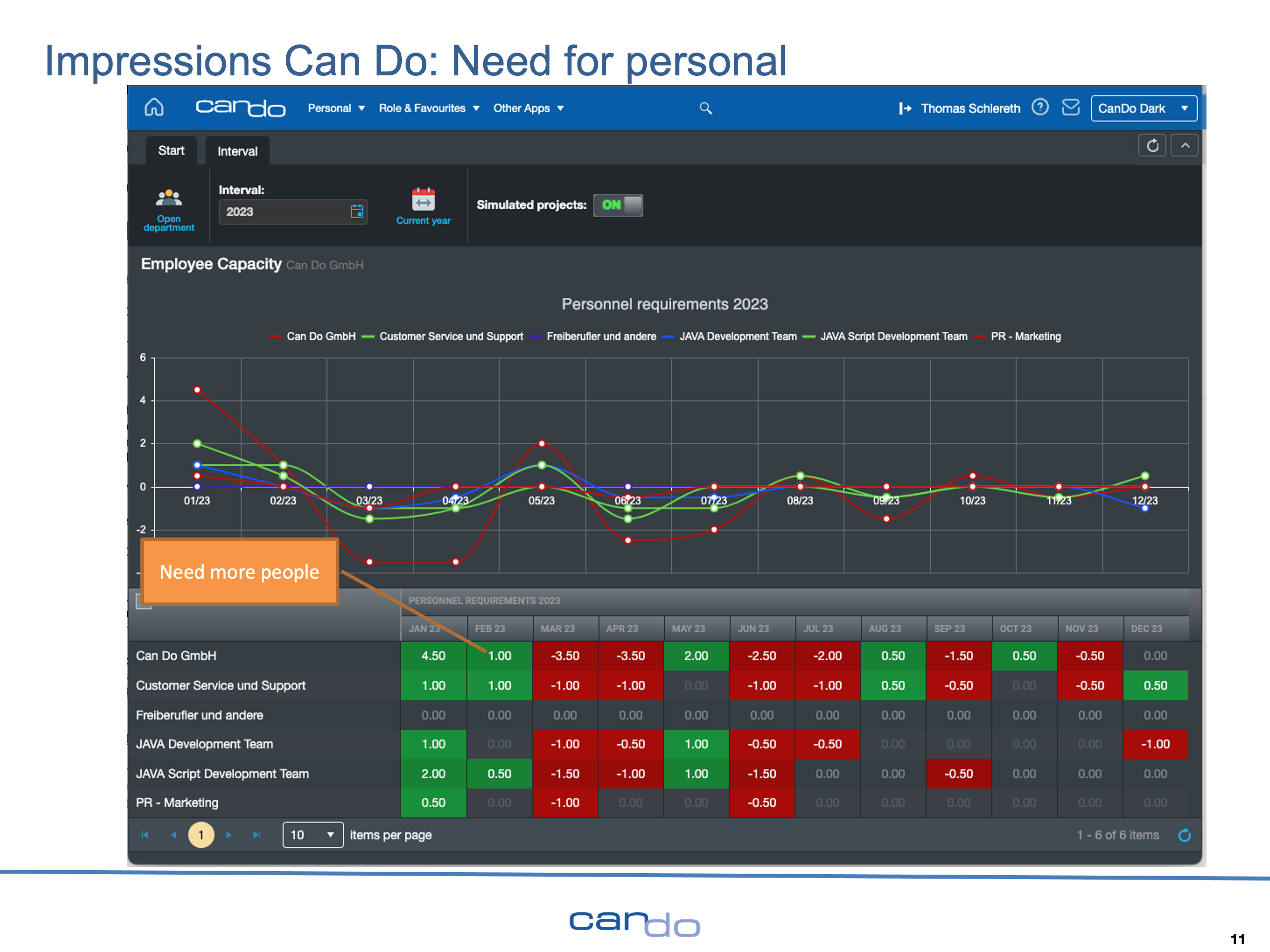Select page 1 in the pager
1270x952 pixels.
coord(201,835)
